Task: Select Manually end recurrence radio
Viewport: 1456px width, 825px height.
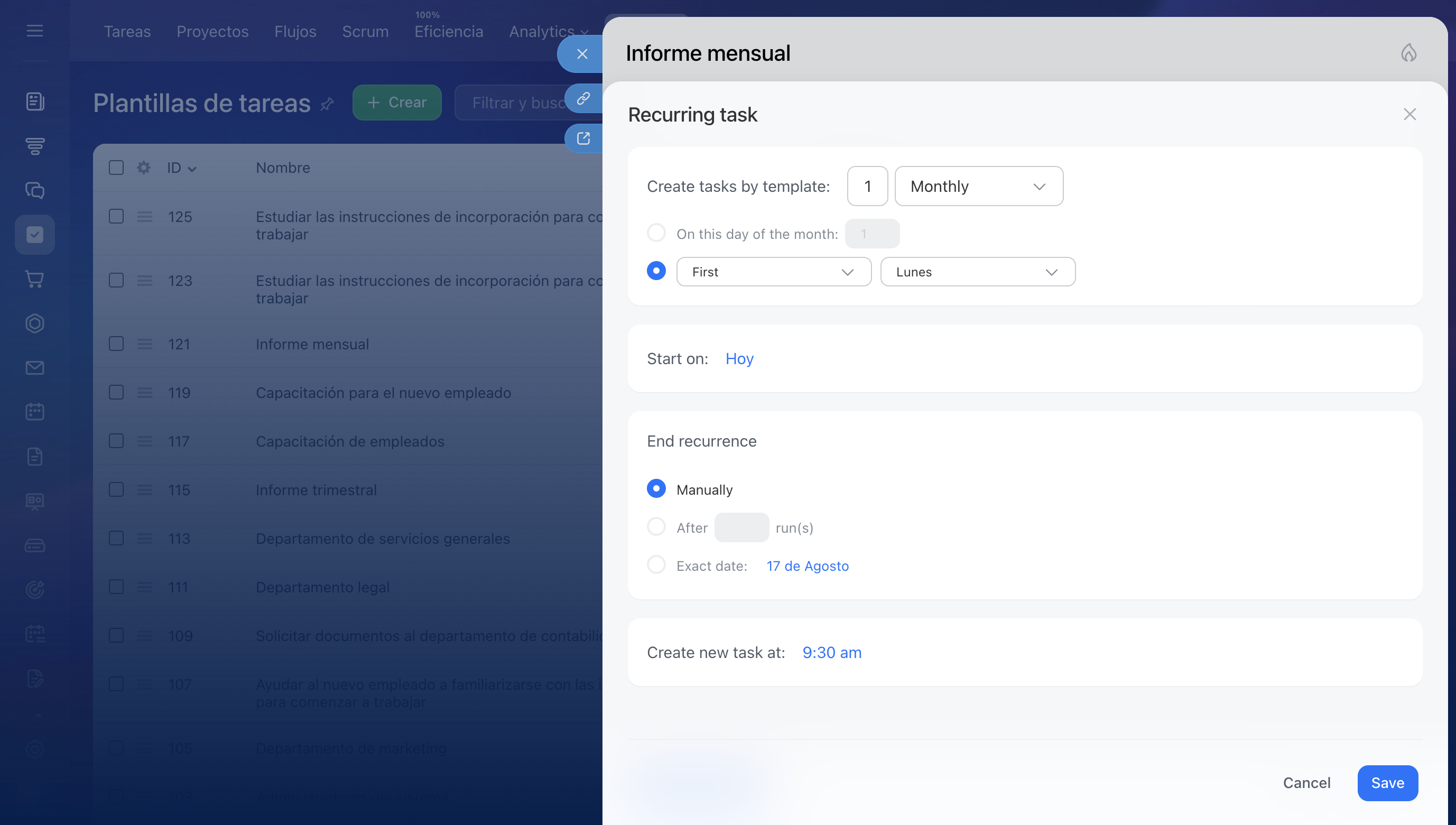Action: click(x=656, y=488)
